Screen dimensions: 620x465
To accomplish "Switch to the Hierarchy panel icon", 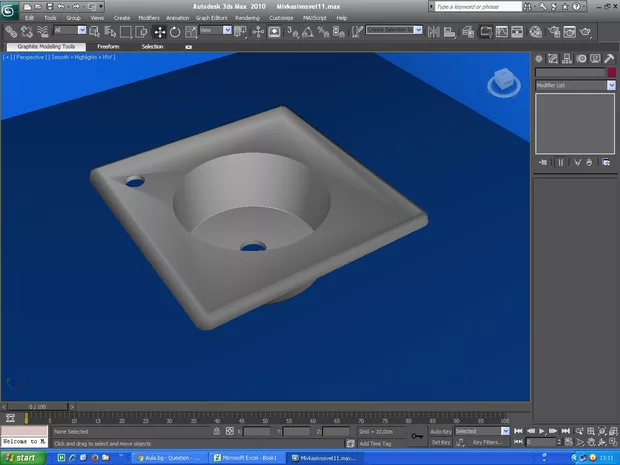I will 567,58.
